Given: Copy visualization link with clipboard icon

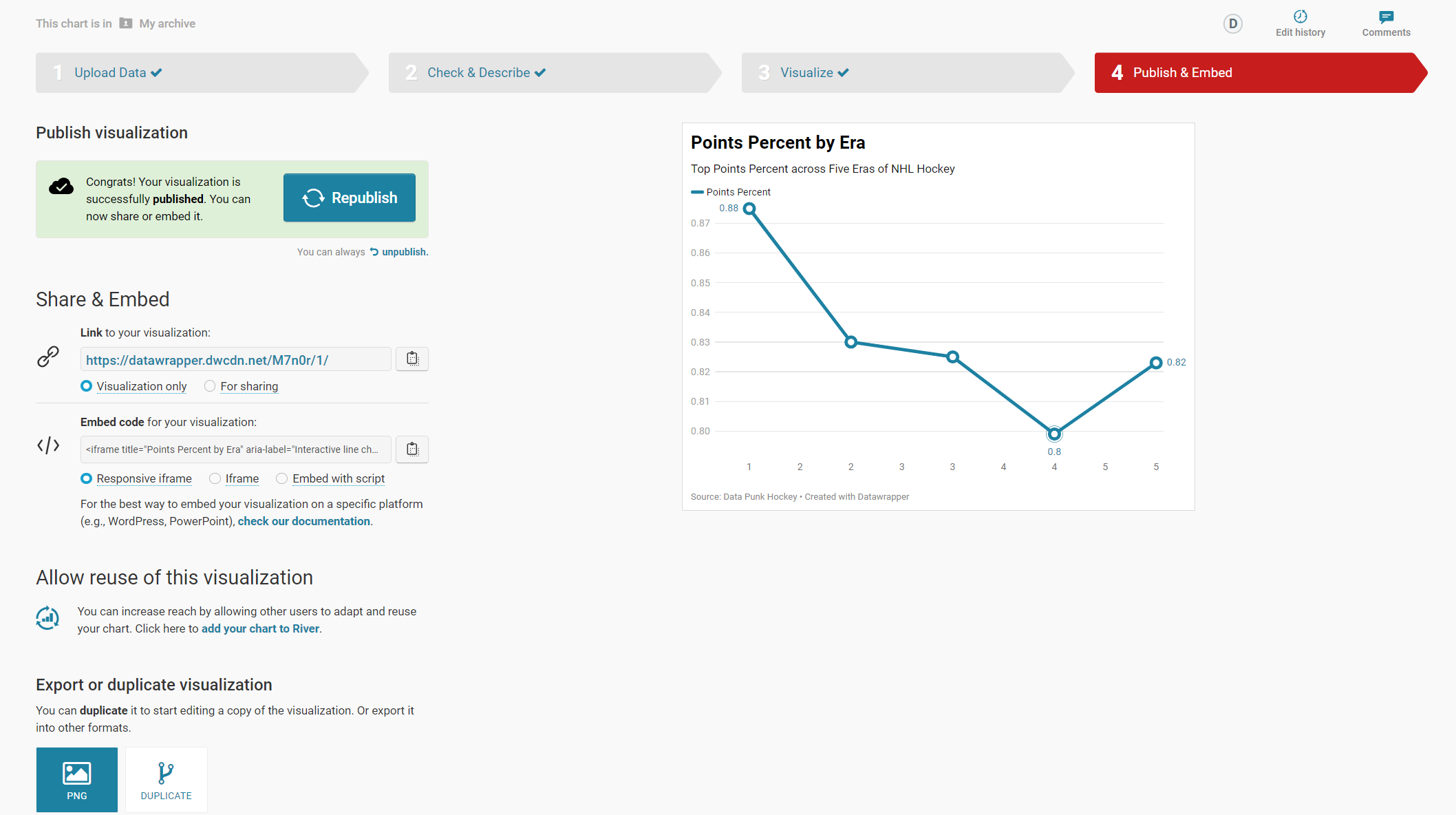Looking at the screenshot, I should pyautogui.click(x=412, y=359).
